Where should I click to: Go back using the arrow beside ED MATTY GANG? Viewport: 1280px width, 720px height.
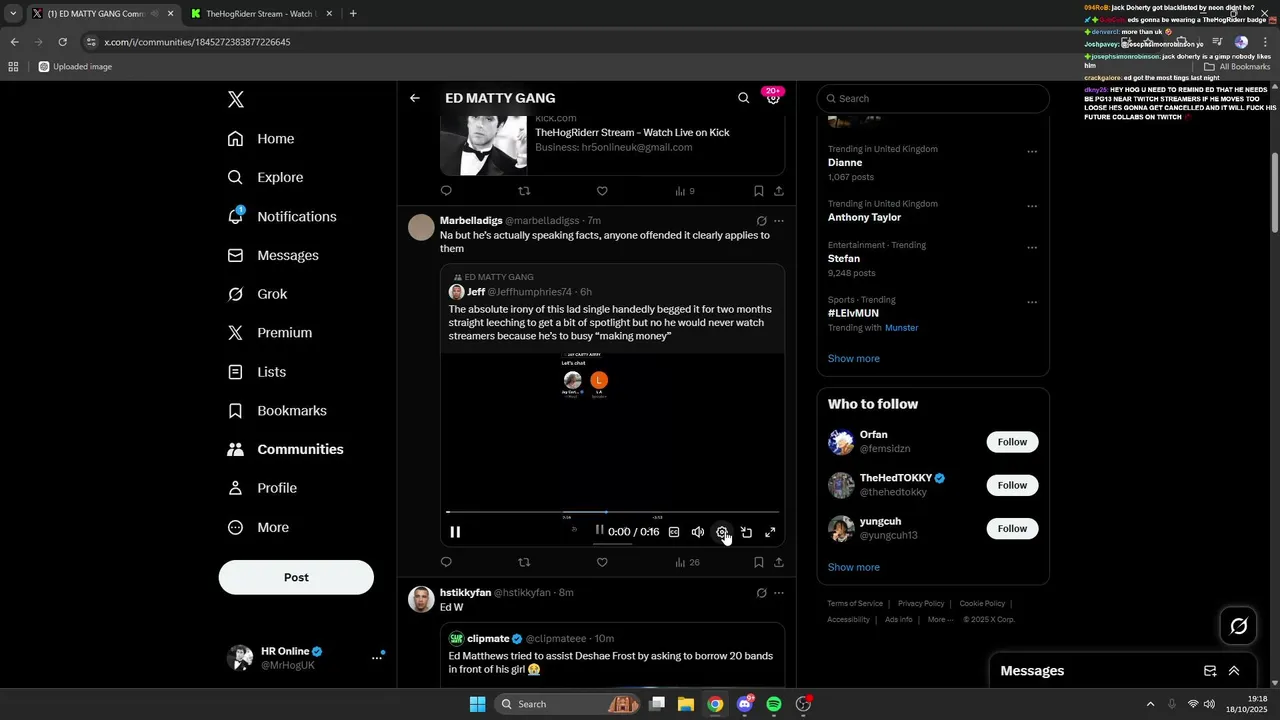415,98
